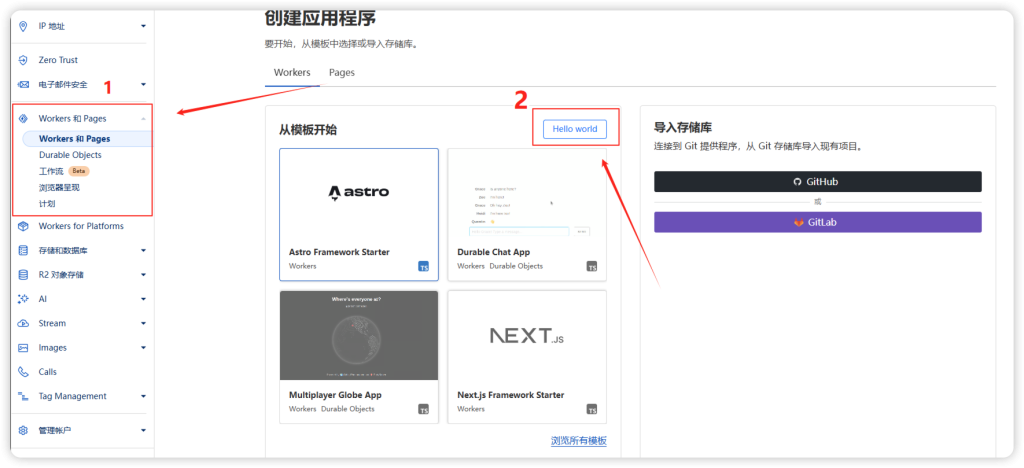This screenshot has height=468, width=1024.
Task: Expand the 存储和数据库 dropdown arrow
Action: 144,251
